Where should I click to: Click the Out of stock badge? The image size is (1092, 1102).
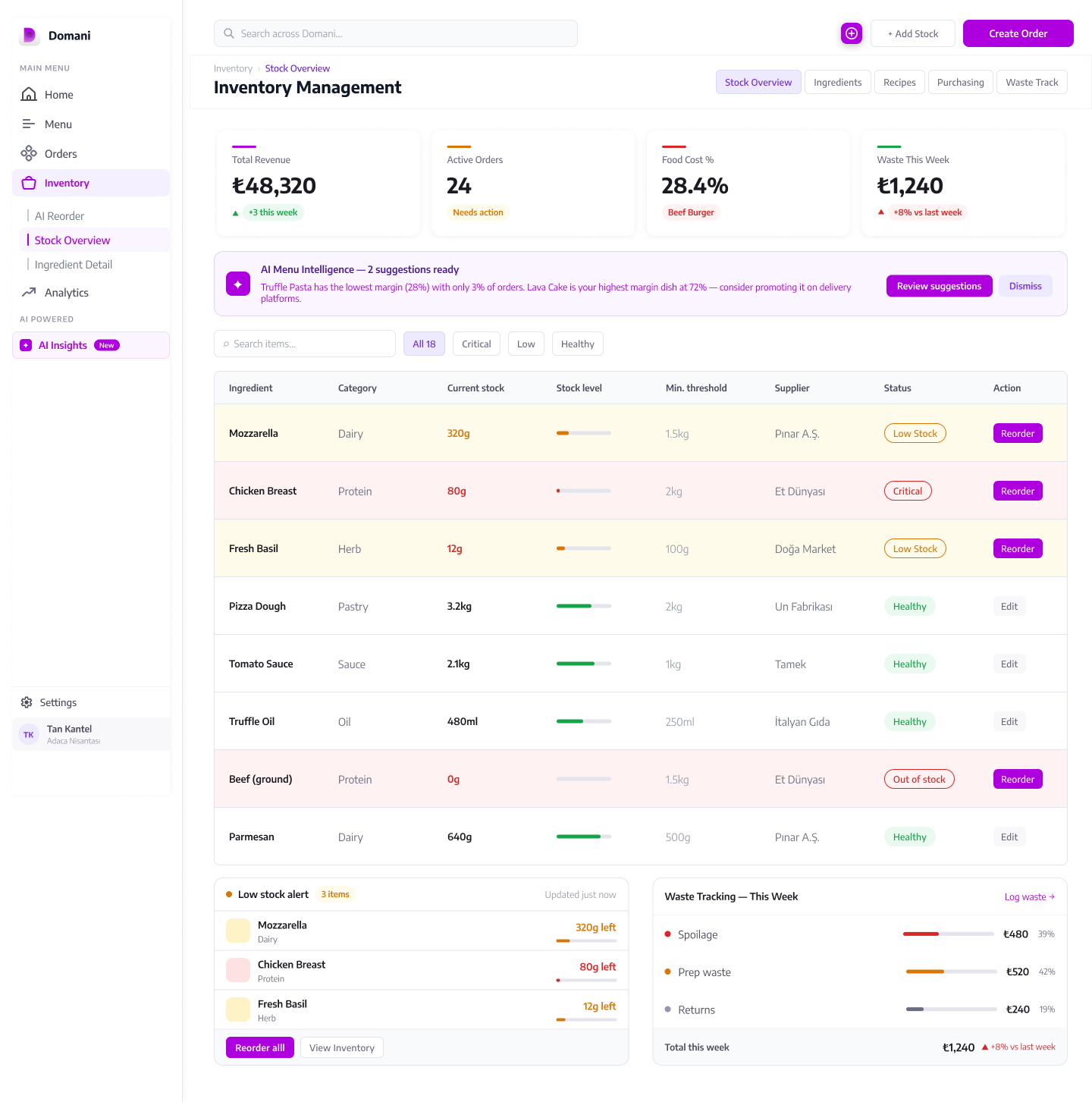919,779
